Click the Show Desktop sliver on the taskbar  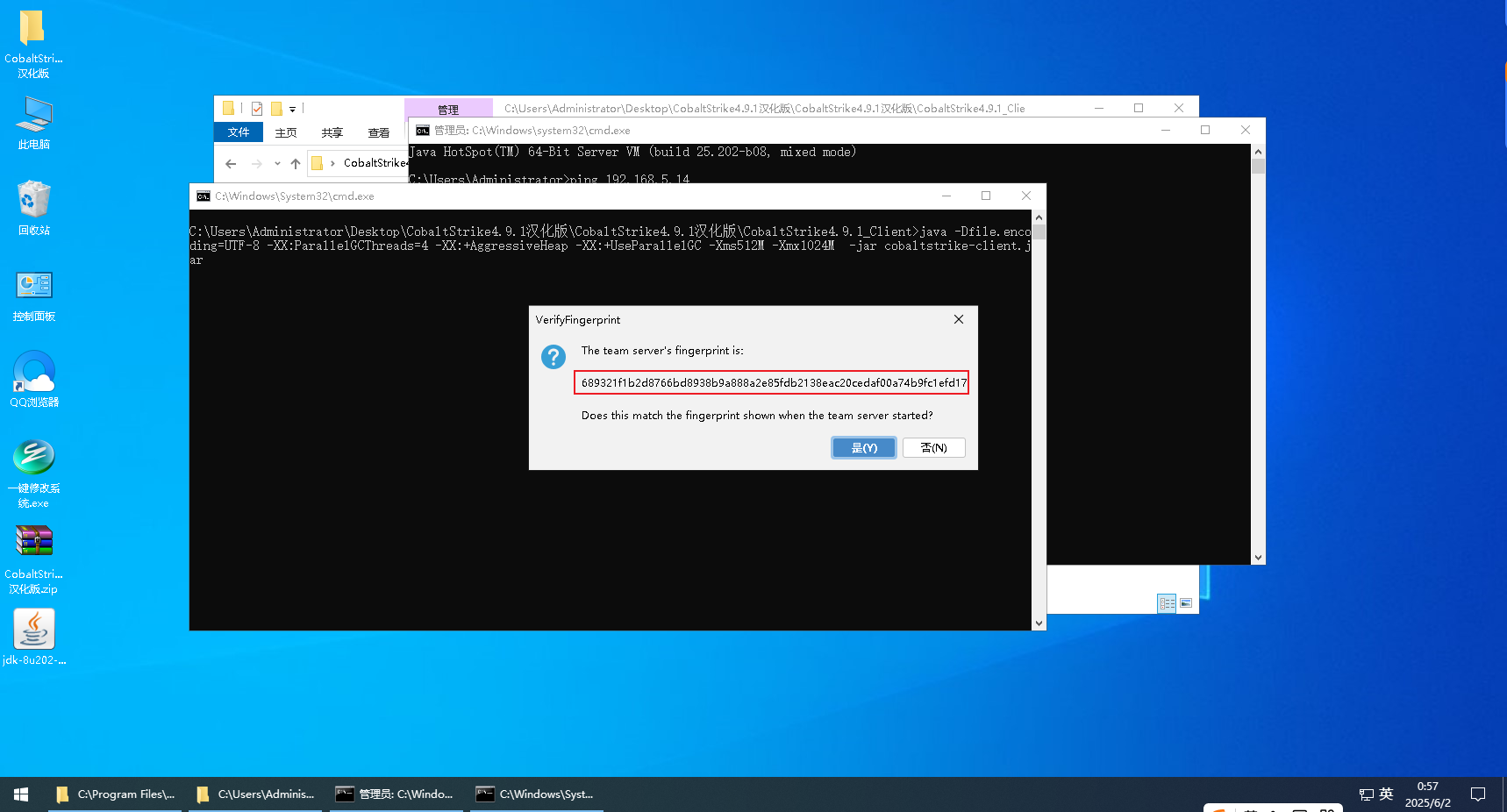pyautogui.click(x=1503, y=794)
